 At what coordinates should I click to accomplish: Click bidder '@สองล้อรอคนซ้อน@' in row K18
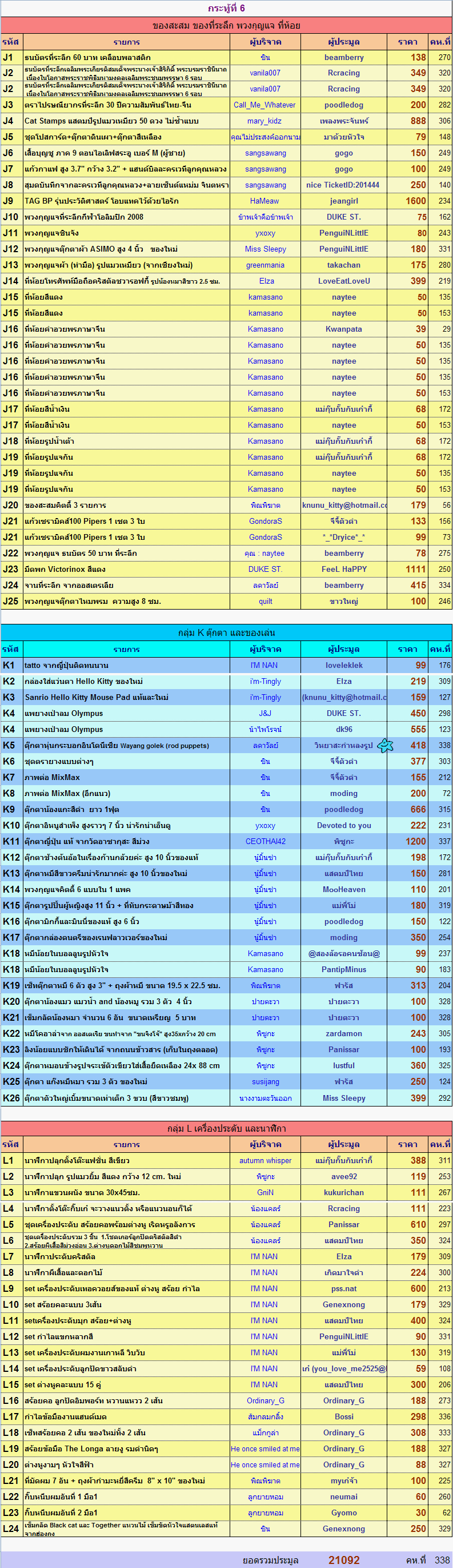click(343, 953)
